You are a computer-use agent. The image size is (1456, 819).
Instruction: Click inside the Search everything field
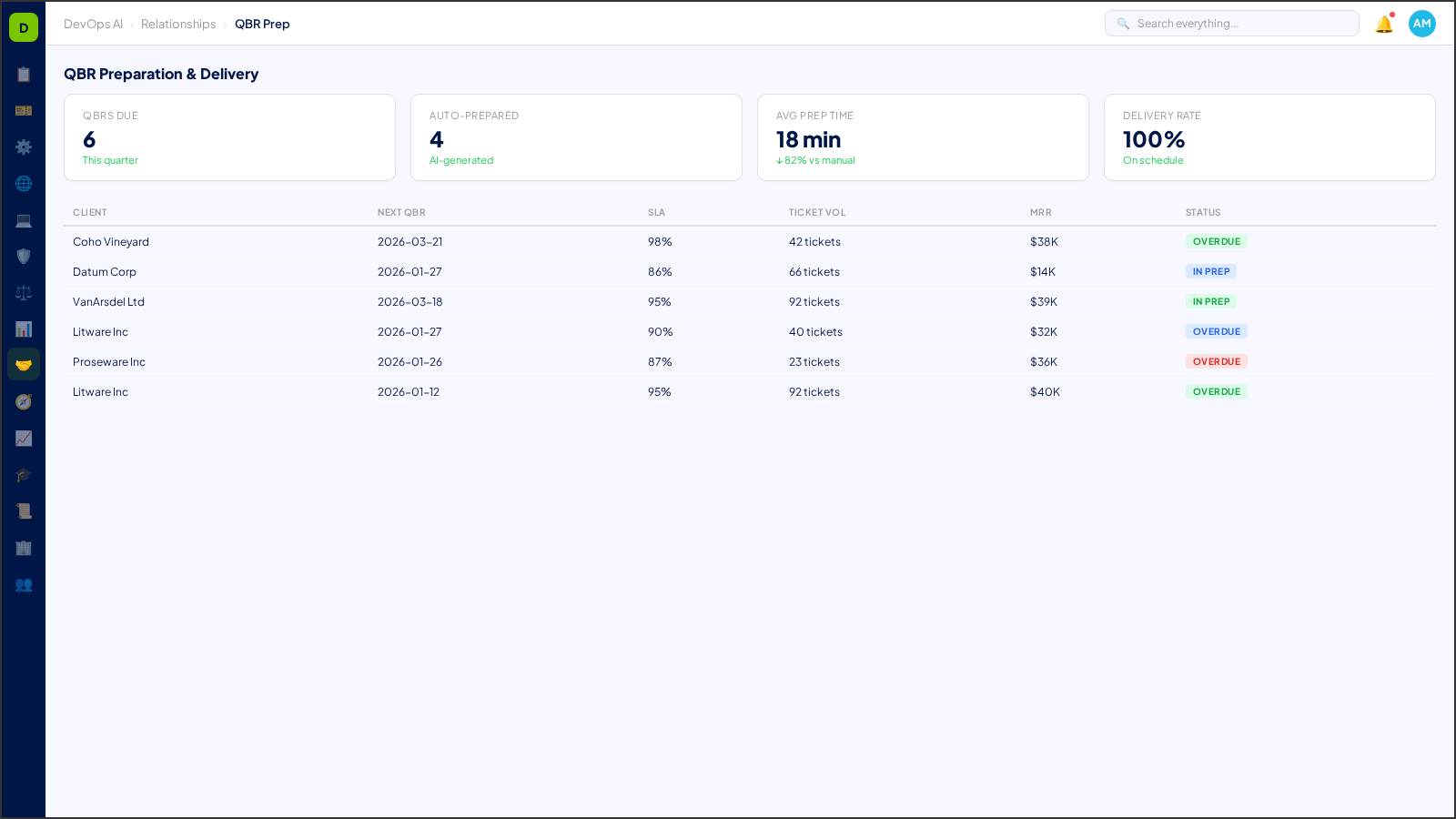click(1231, 23)
